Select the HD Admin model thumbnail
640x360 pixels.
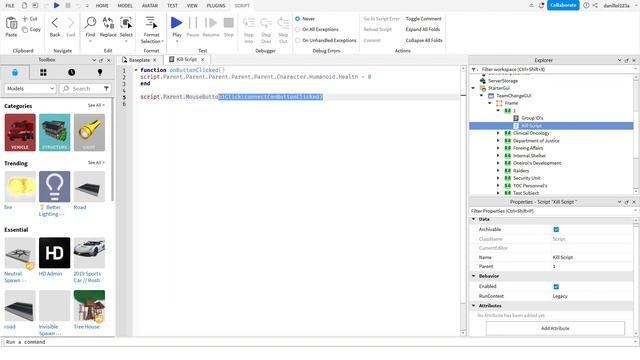pos(54,253)
